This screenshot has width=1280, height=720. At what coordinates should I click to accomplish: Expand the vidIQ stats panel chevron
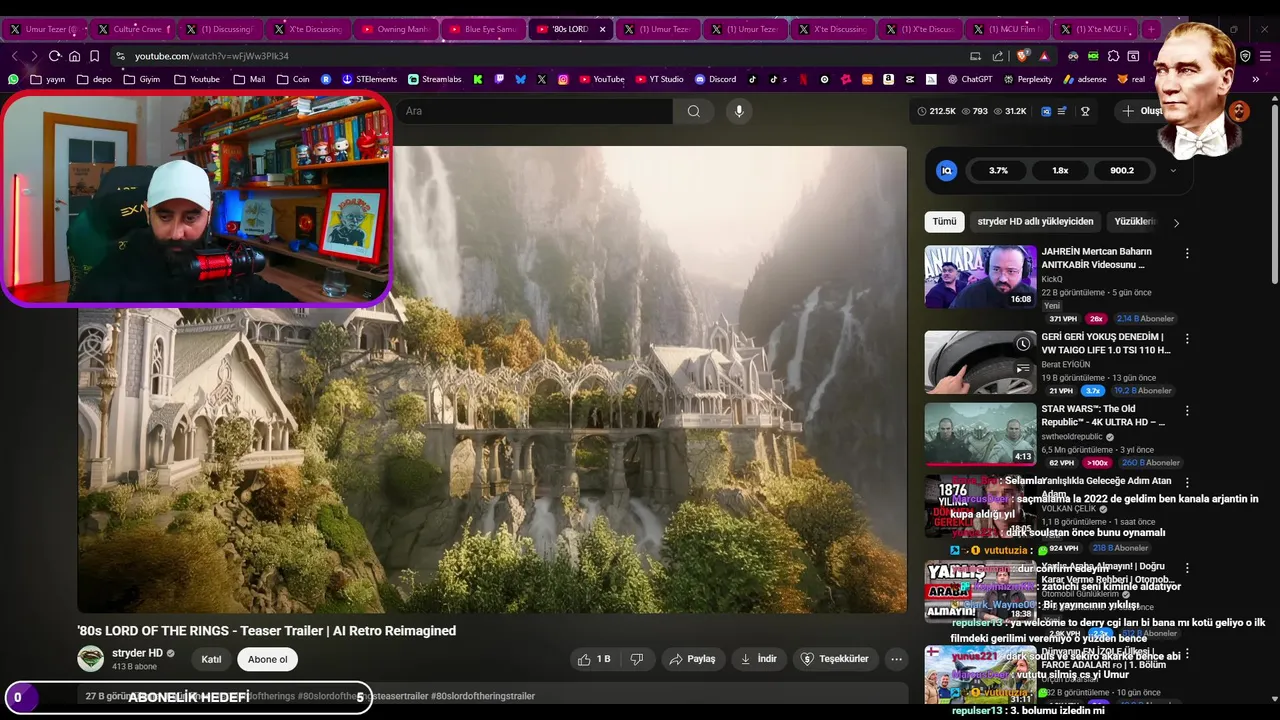pyautogui.click(x=1173, y=171)
